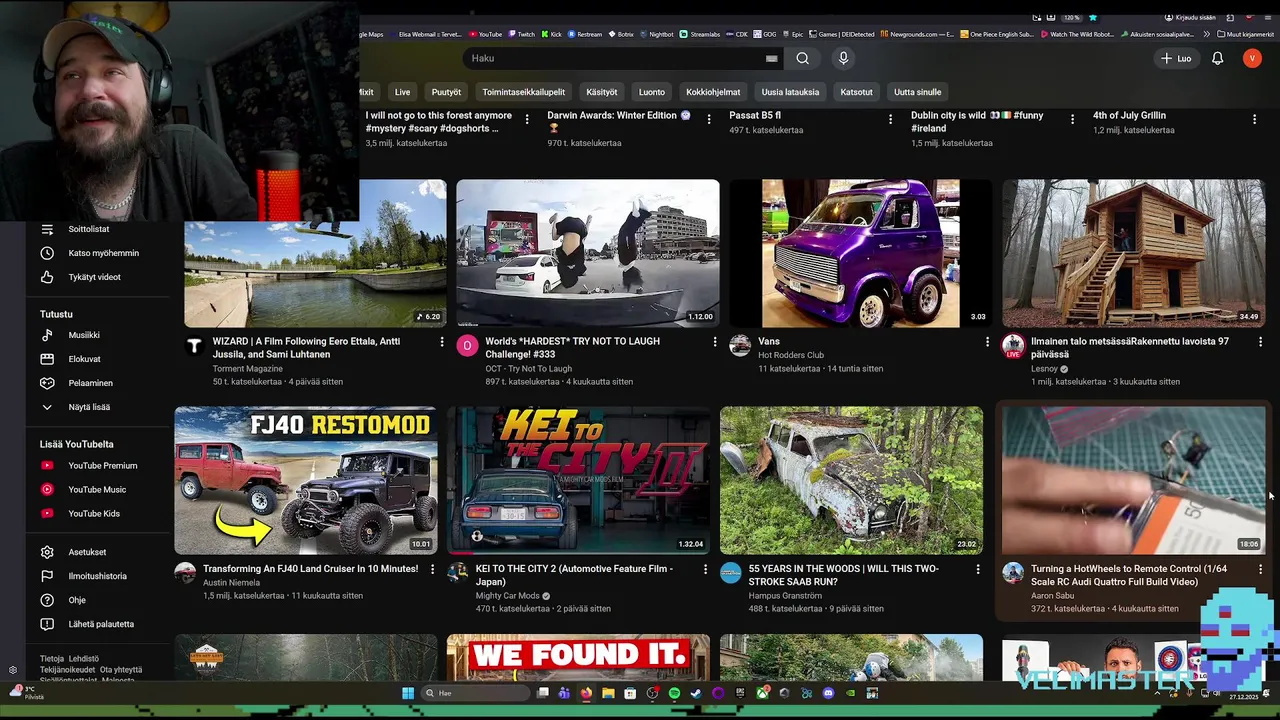This screenshot has width=1280, height=720.
Task: Select the Käsityöt filter chip
Action: [x=601, y=92]
